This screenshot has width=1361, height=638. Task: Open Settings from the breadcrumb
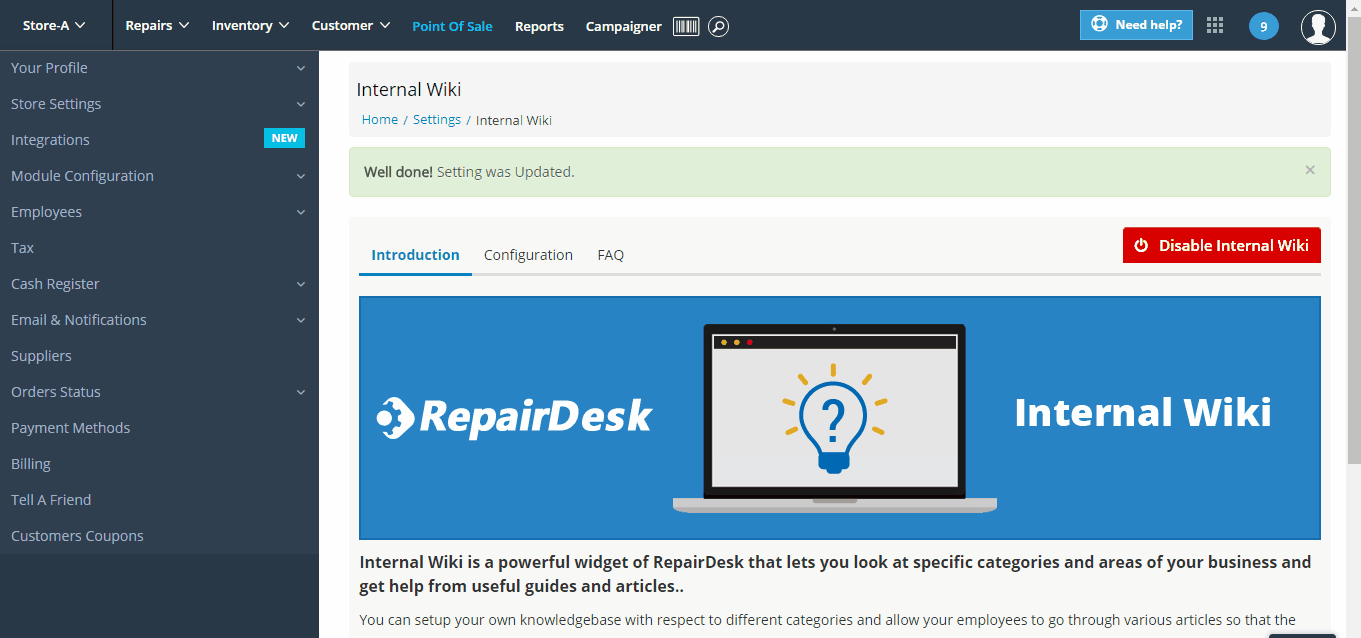coord(437,119)
